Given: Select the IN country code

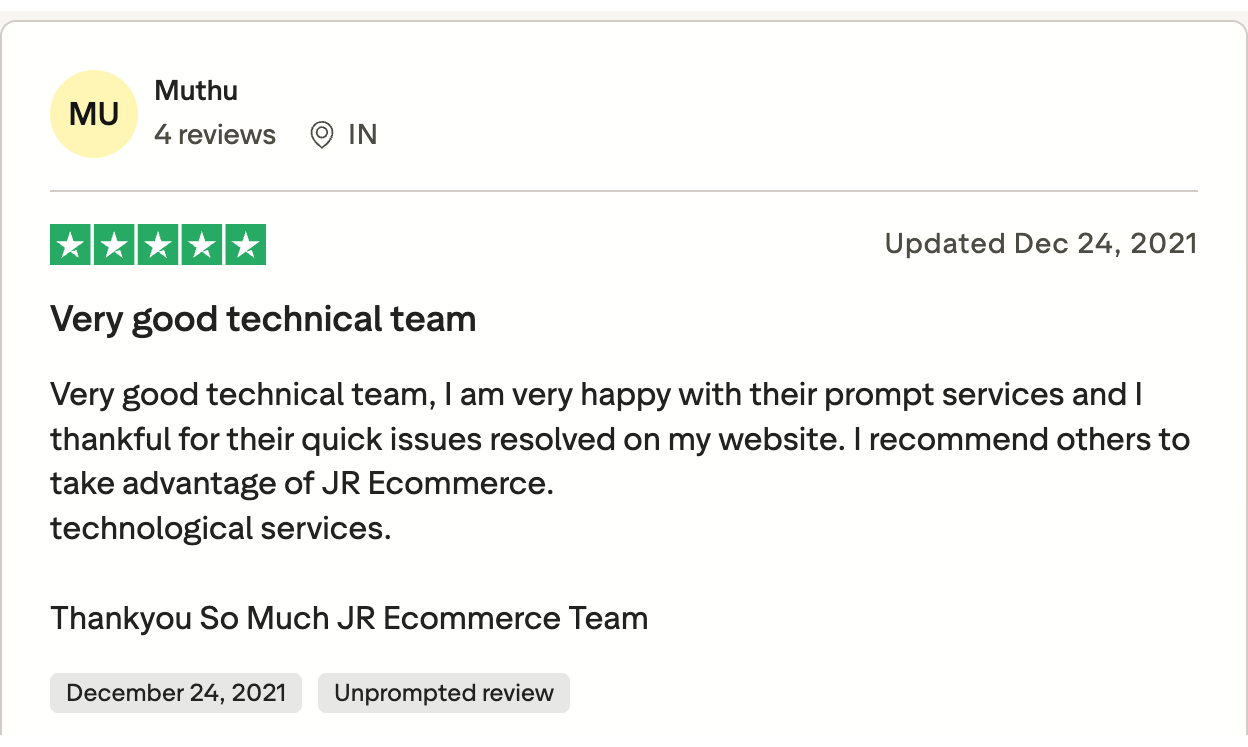Looking at the screenshot, I should (362, 135).
